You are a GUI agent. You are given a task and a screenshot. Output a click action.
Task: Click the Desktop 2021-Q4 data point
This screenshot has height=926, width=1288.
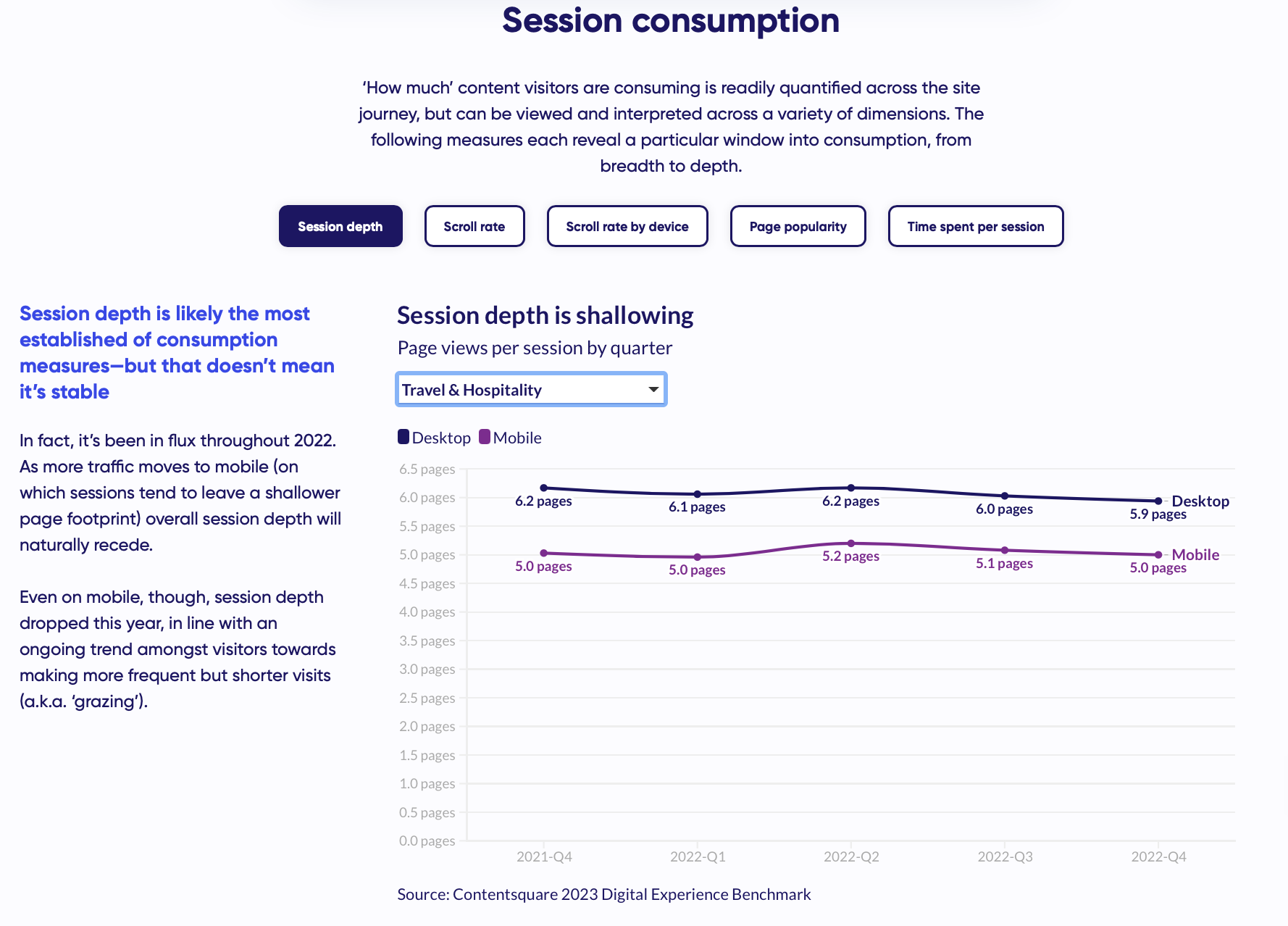coord(544,488)
